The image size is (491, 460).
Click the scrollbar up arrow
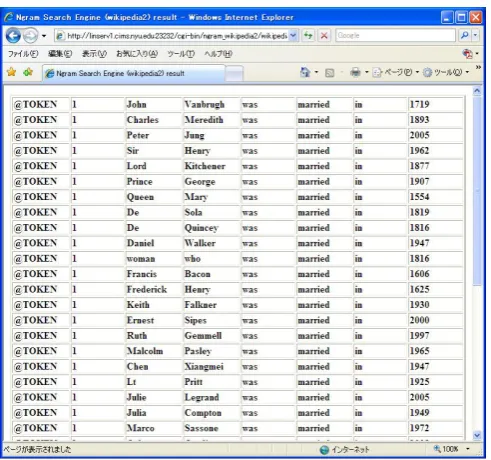(477, 91)
